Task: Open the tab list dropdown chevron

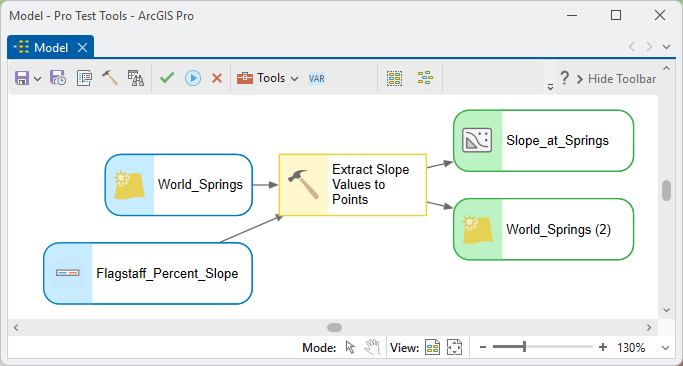Action: [666, 47]
